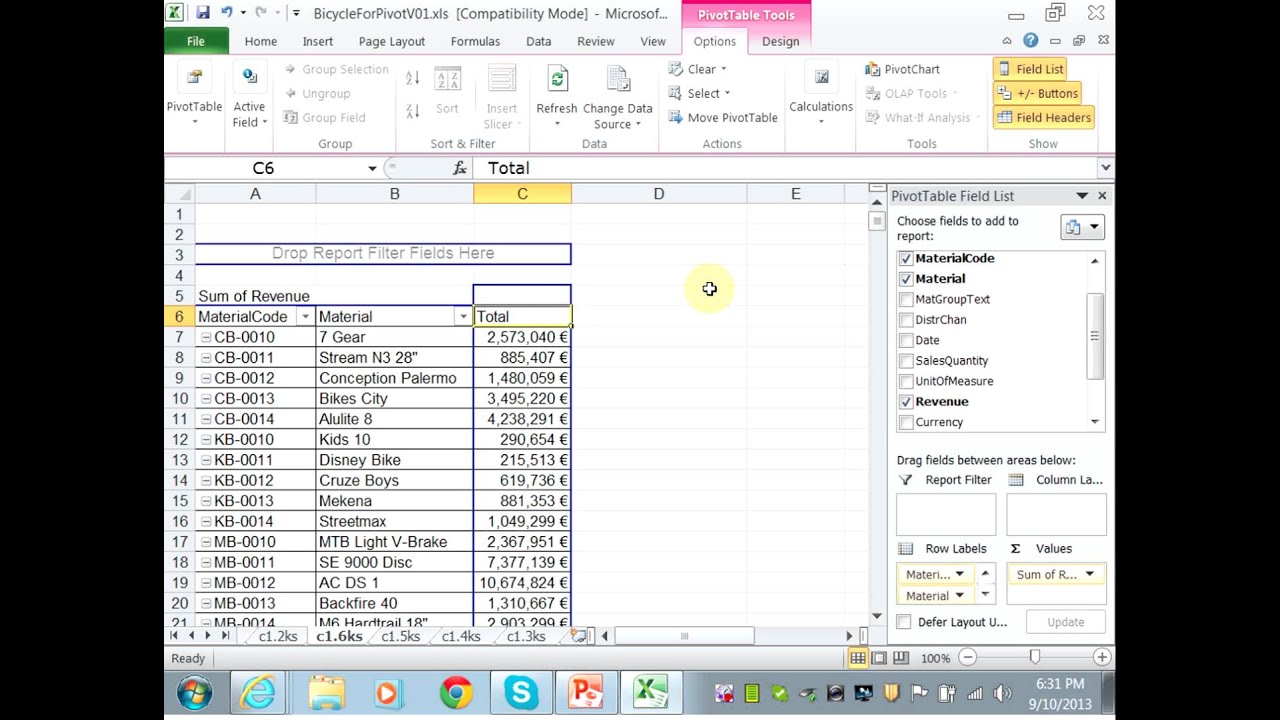The width and height of the screenshot is (1280, 720).
Task: Uncheck the MaterialCode field
Action: [x=906, y=258]
